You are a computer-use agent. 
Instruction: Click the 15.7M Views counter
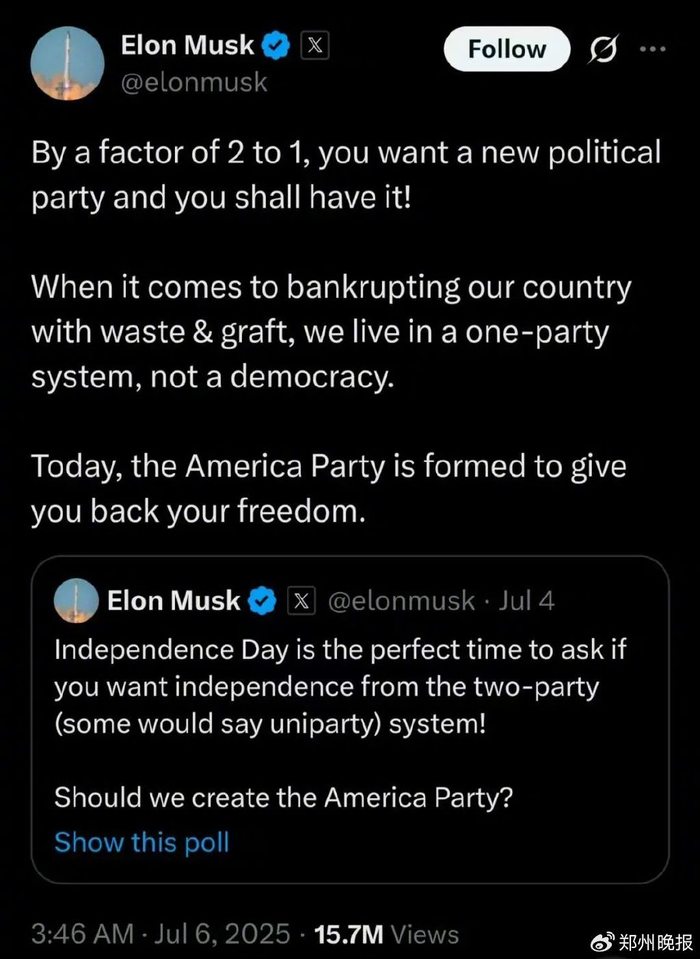386,934
